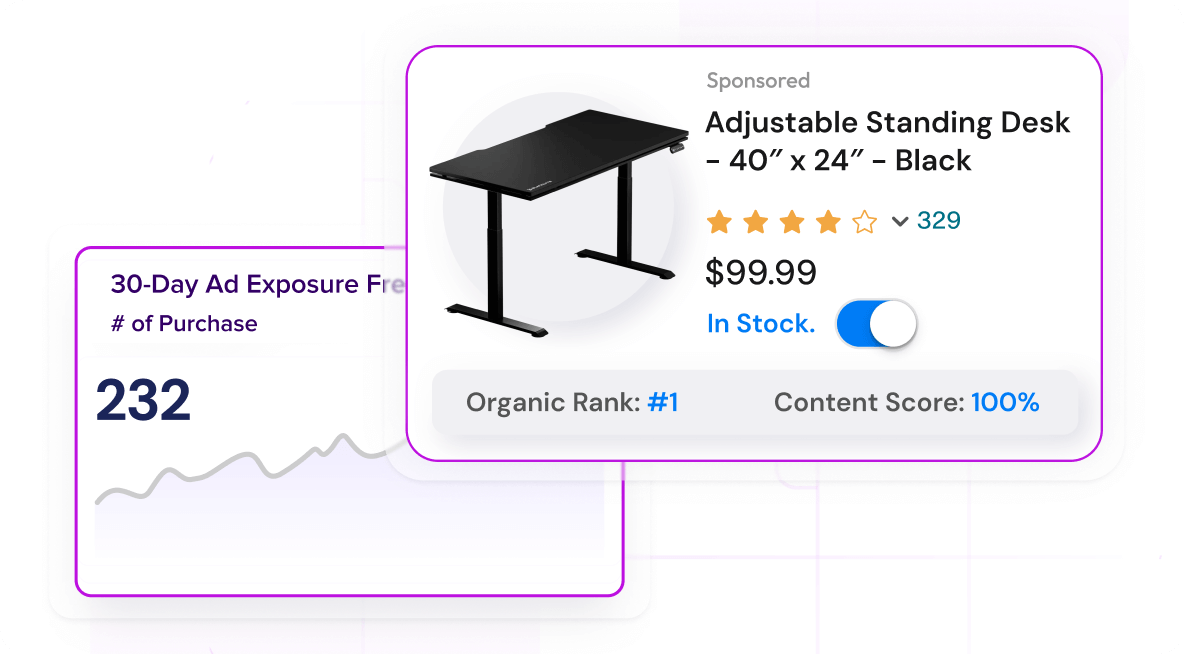Click the Organic Rank #1 value
The height and width of the screenshot is (654, 1184).
pyautogui.click(x=662, y=403)
